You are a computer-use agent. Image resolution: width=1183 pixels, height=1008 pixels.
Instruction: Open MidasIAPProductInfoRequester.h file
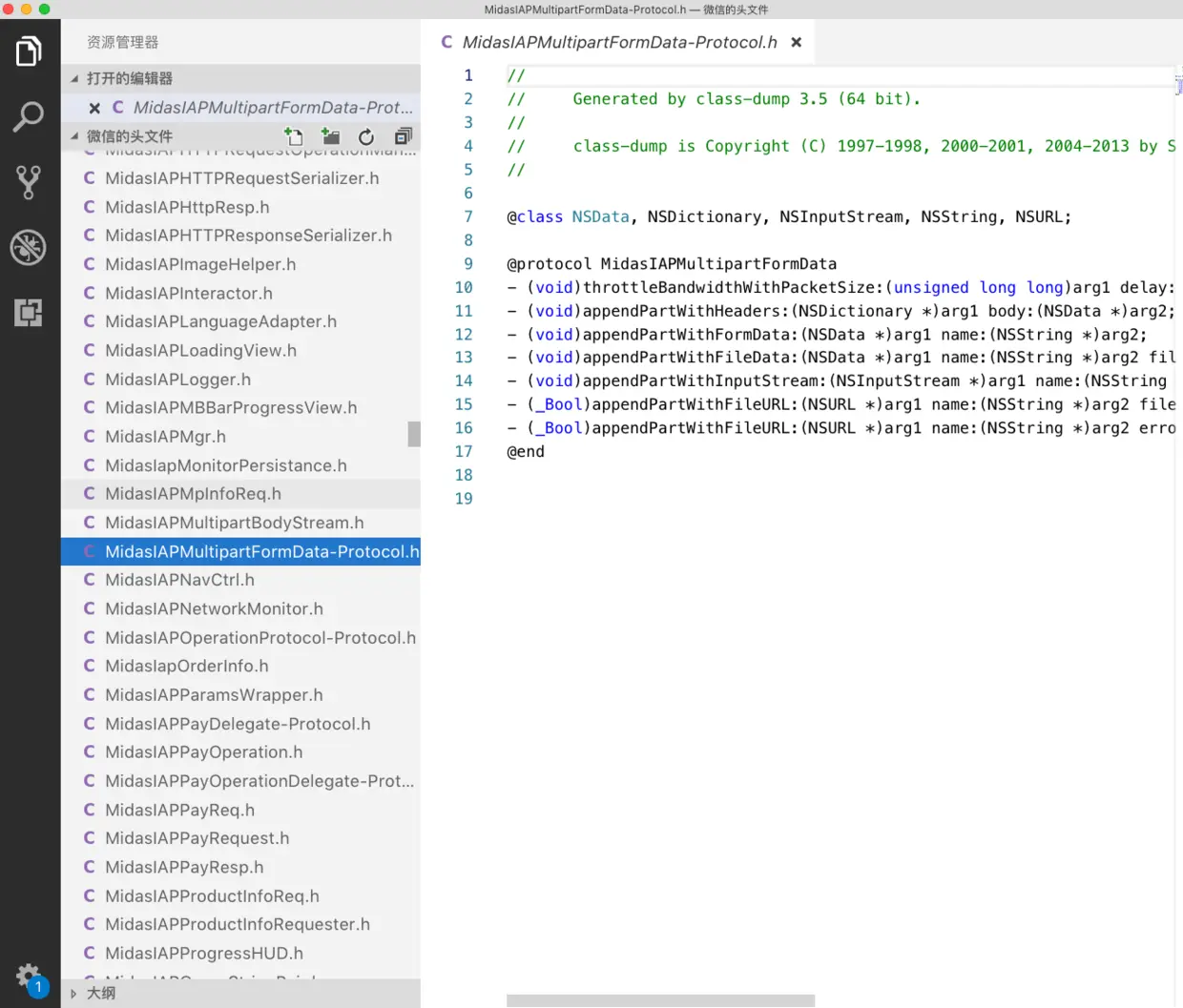click(x=240, y=924)
